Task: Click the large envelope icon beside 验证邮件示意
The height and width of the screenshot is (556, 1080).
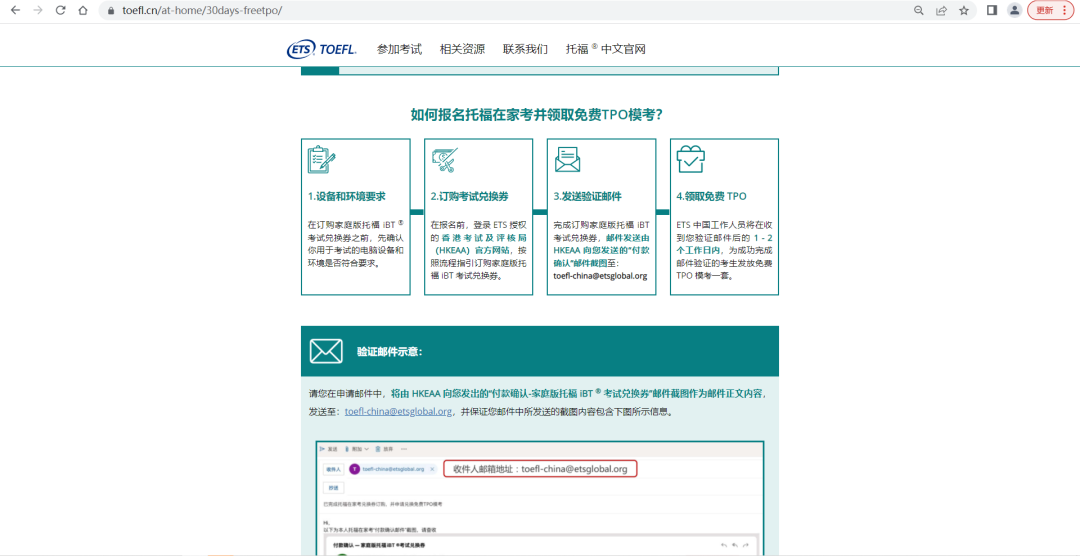Action: click(x=326, y=351)
